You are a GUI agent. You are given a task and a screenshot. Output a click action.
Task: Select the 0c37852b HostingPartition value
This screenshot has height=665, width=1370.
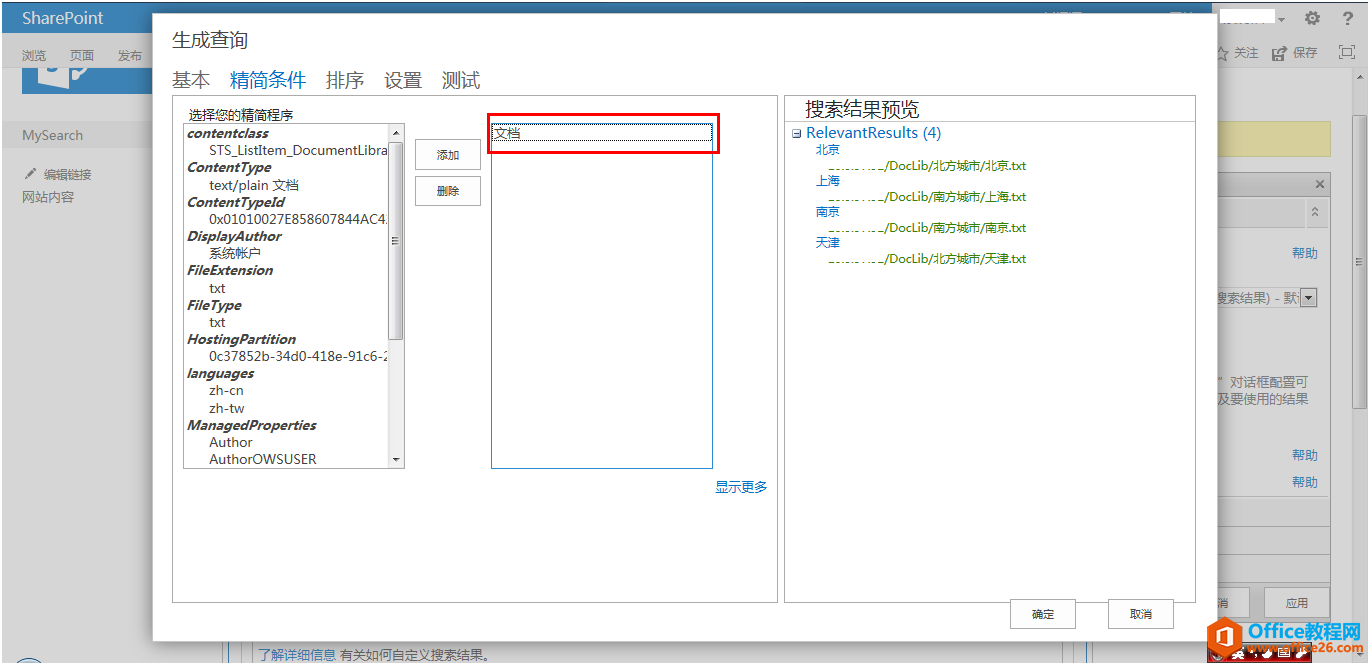tap(298, 356)
